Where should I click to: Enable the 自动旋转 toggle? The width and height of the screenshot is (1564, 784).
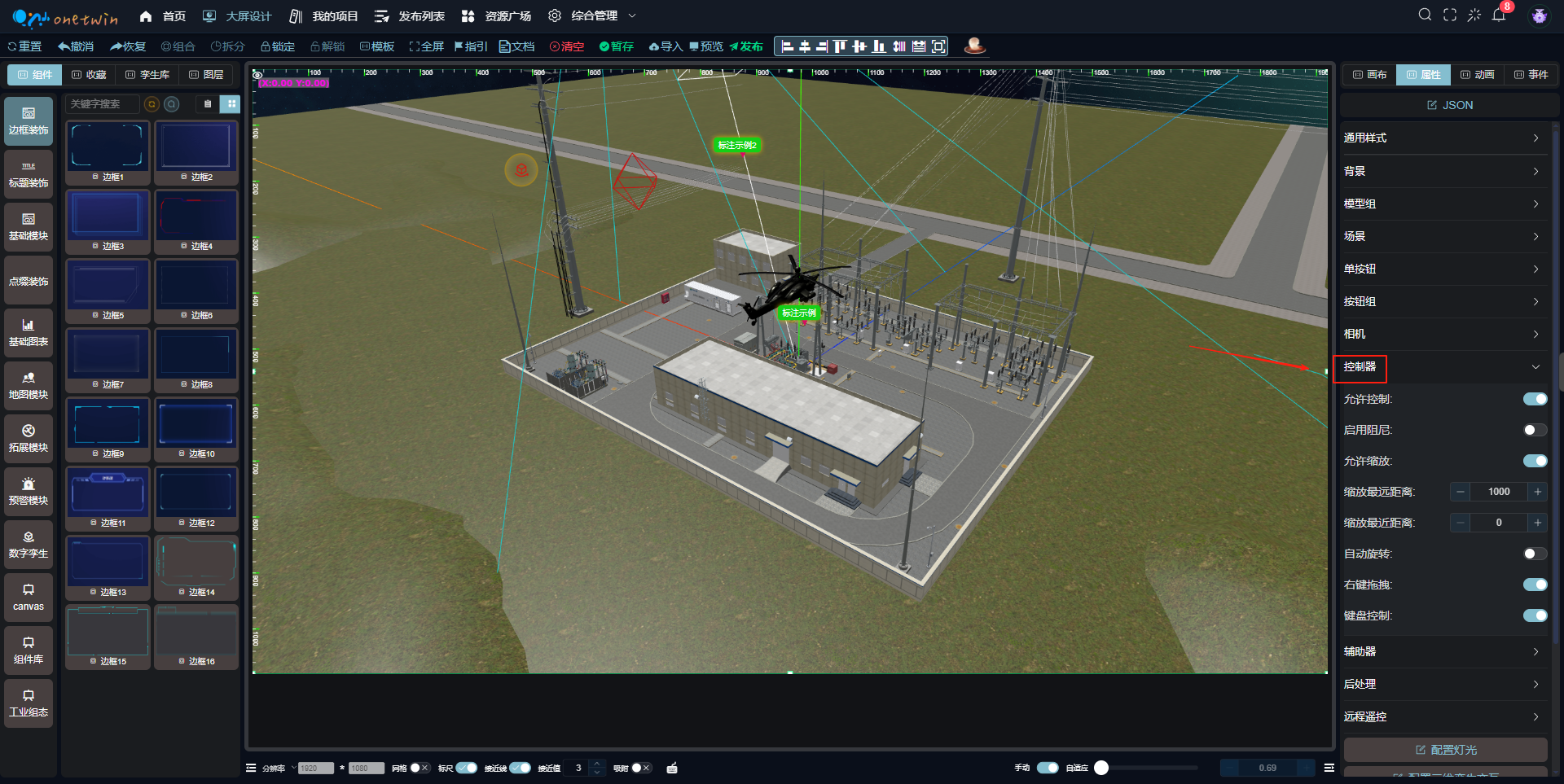[x=1535, y=554]
